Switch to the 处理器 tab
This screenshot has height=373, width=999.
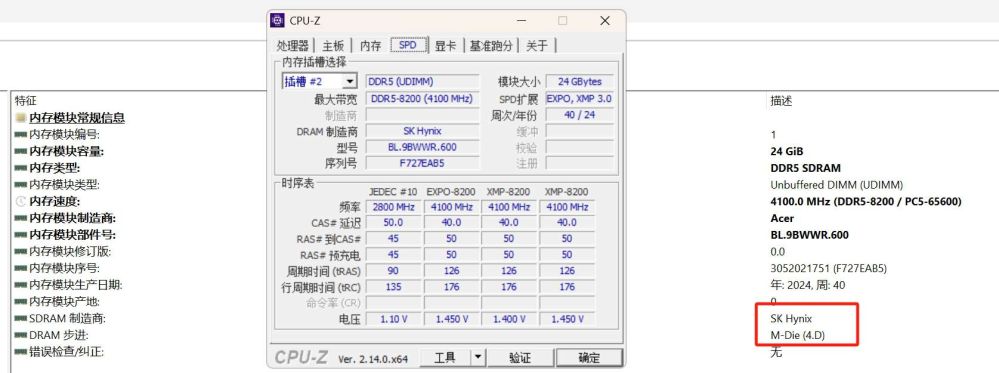292,45
